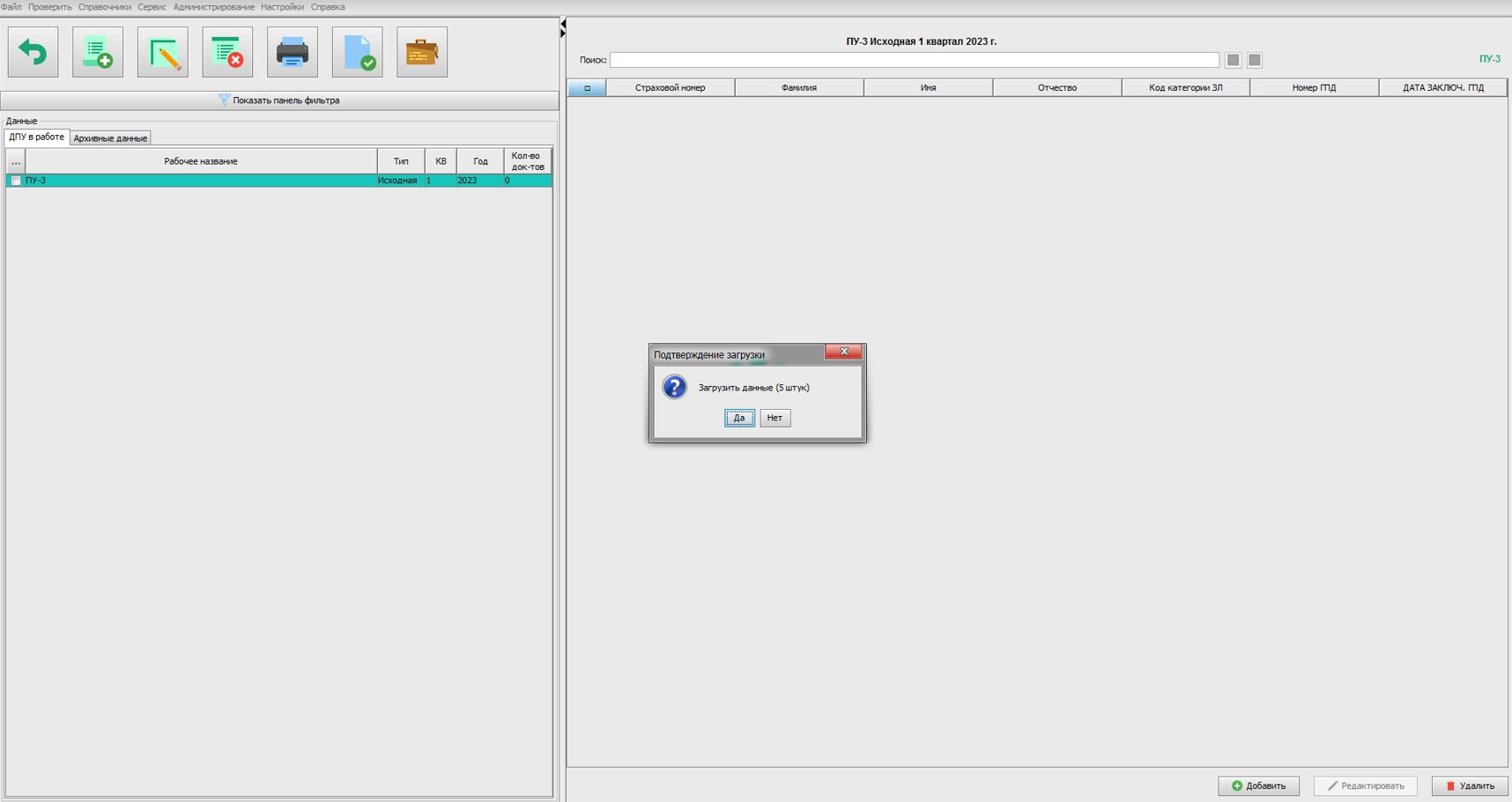
Task: Tick the checkbox in the ПУ-3 row
Action: 16,181
